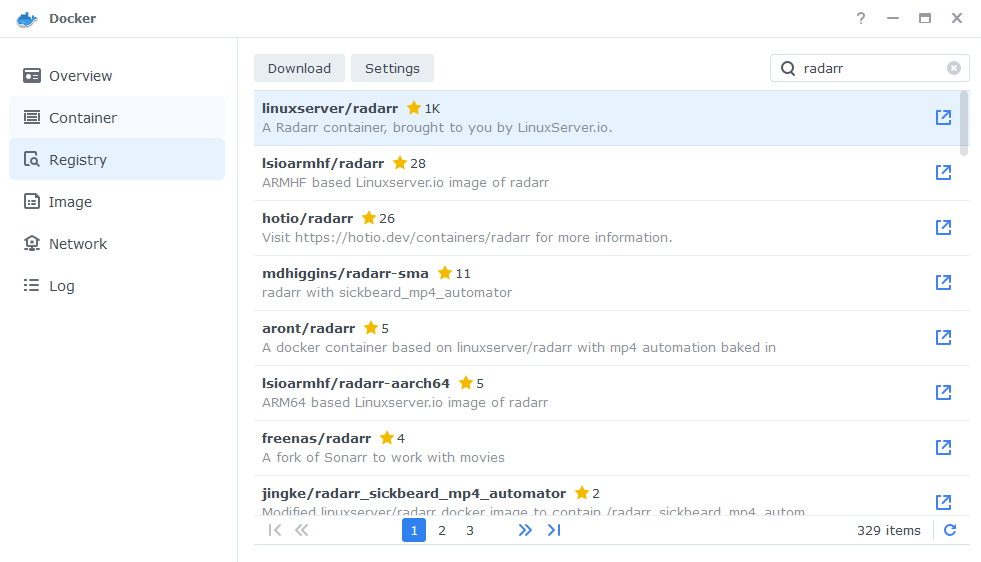Image resolution: width=981 pixels, height=562 pixels.
Task: Jump to the last results page
Action: coord(554,530)
